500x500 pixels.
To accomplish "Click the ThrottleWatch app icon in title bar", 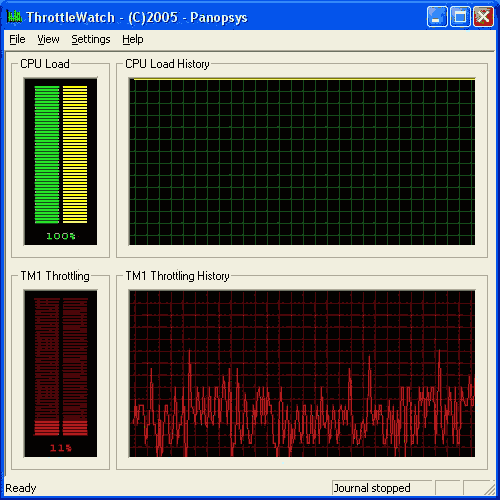I will [14, 16].
